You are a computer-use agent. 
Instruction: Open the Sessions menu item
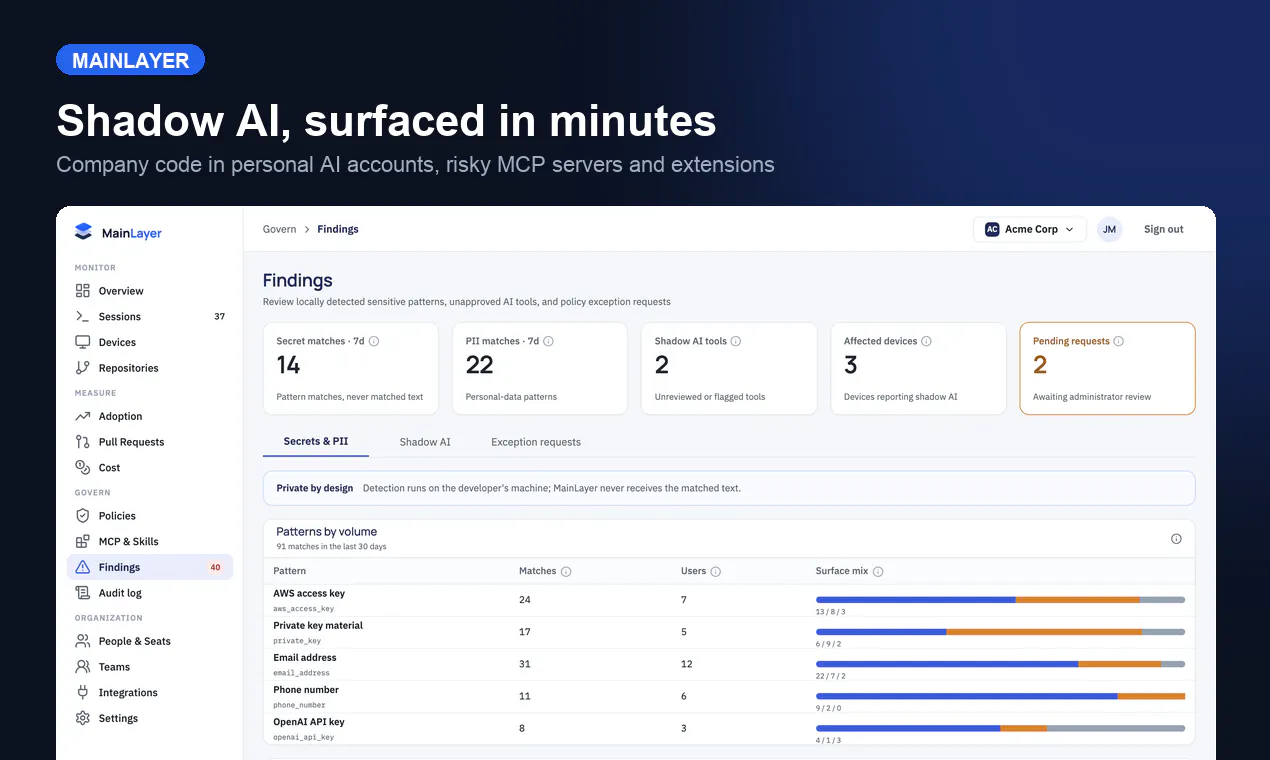(150, 317)
